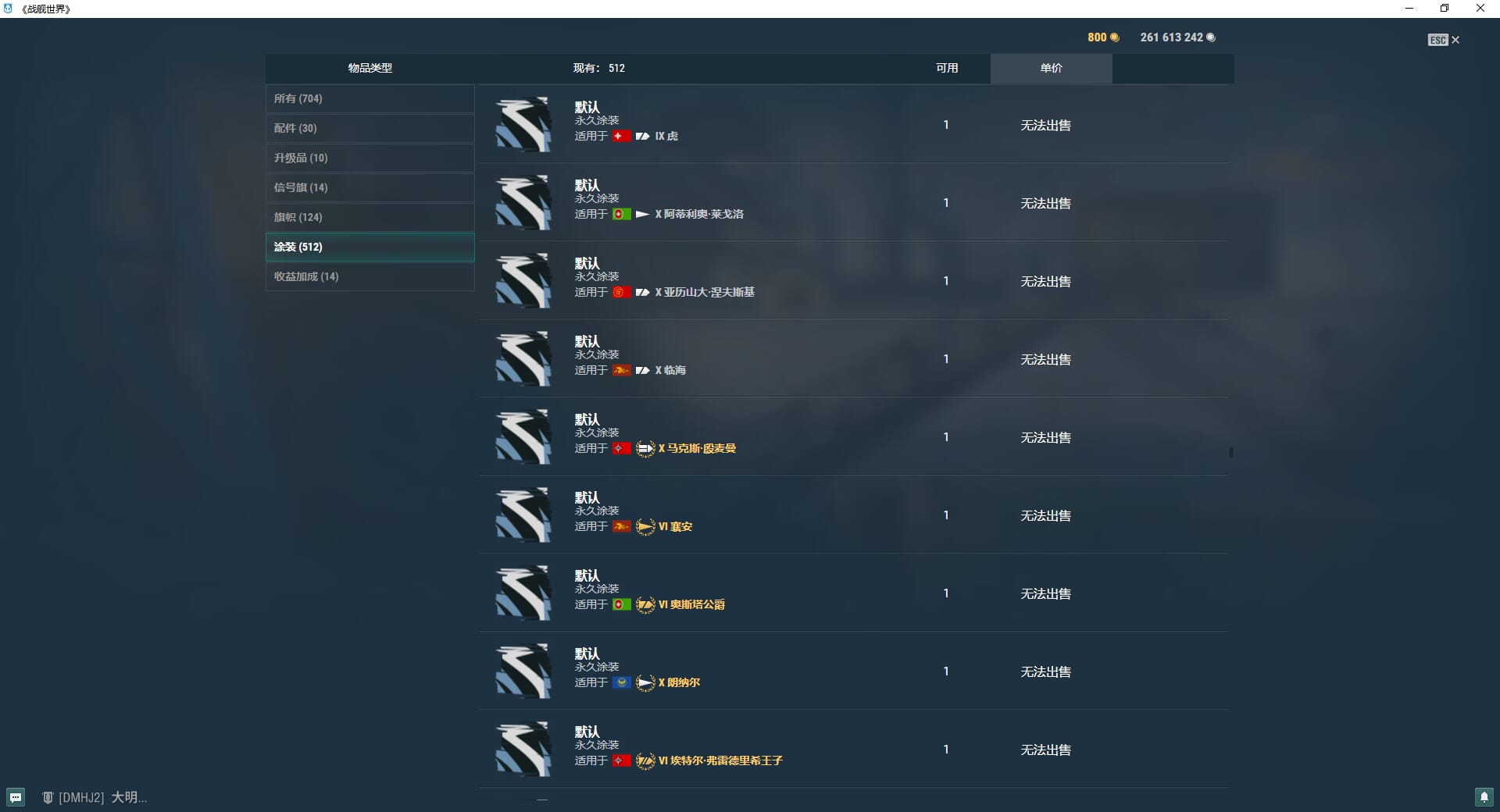Screen dimensions: 1500x812
Task: Select 配件 (30) category
Action: coord(370,128)
